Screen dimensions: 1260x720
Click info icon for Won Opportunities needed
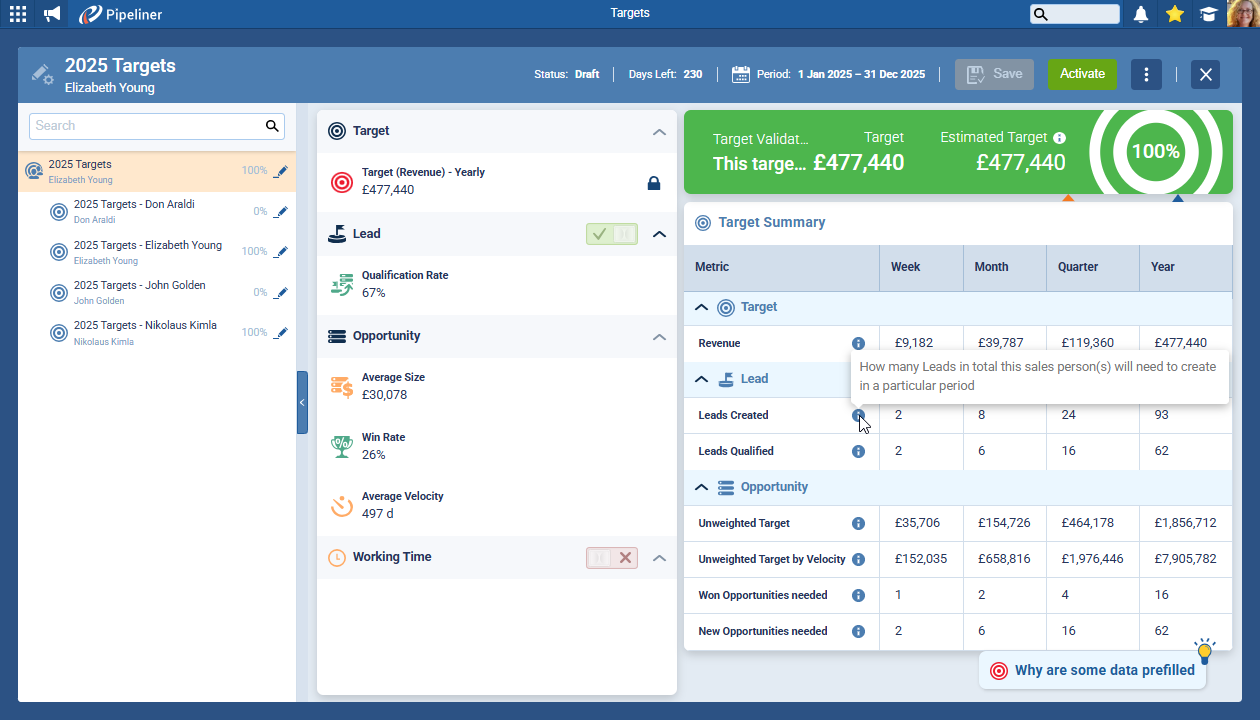click(858, 596)
